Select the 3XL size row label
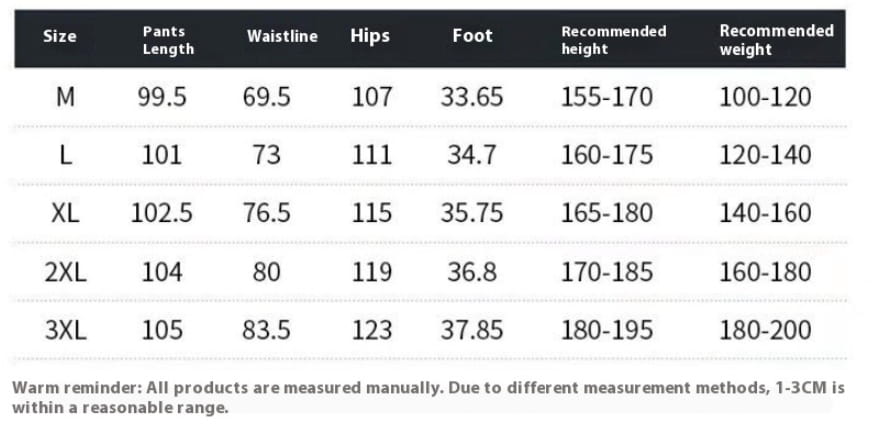The height and width of the screenshot is (430, 877). pyautogui.click(x=65, y=329)
